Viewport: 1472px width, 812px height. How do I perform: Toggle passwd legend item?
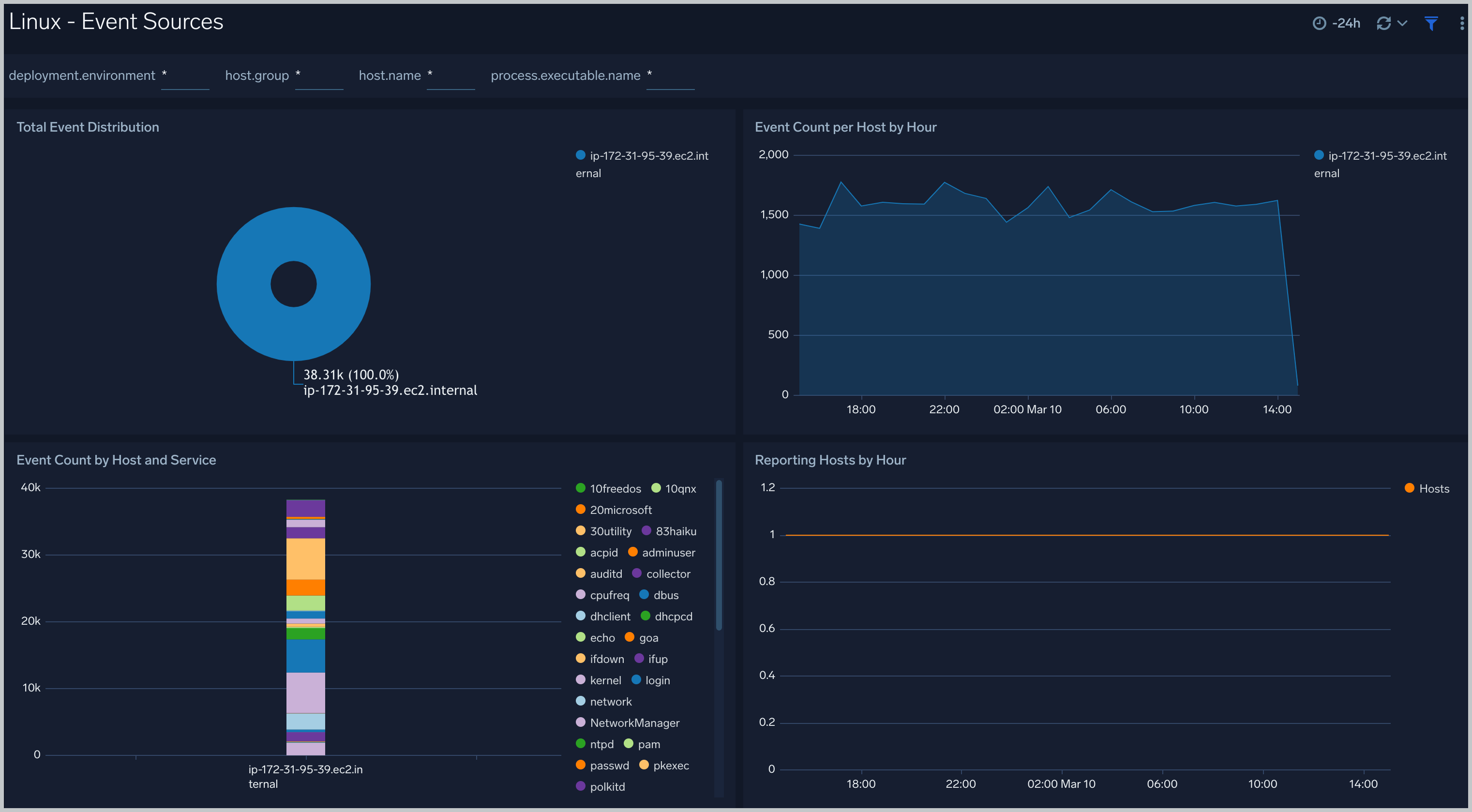pos(602,765)
